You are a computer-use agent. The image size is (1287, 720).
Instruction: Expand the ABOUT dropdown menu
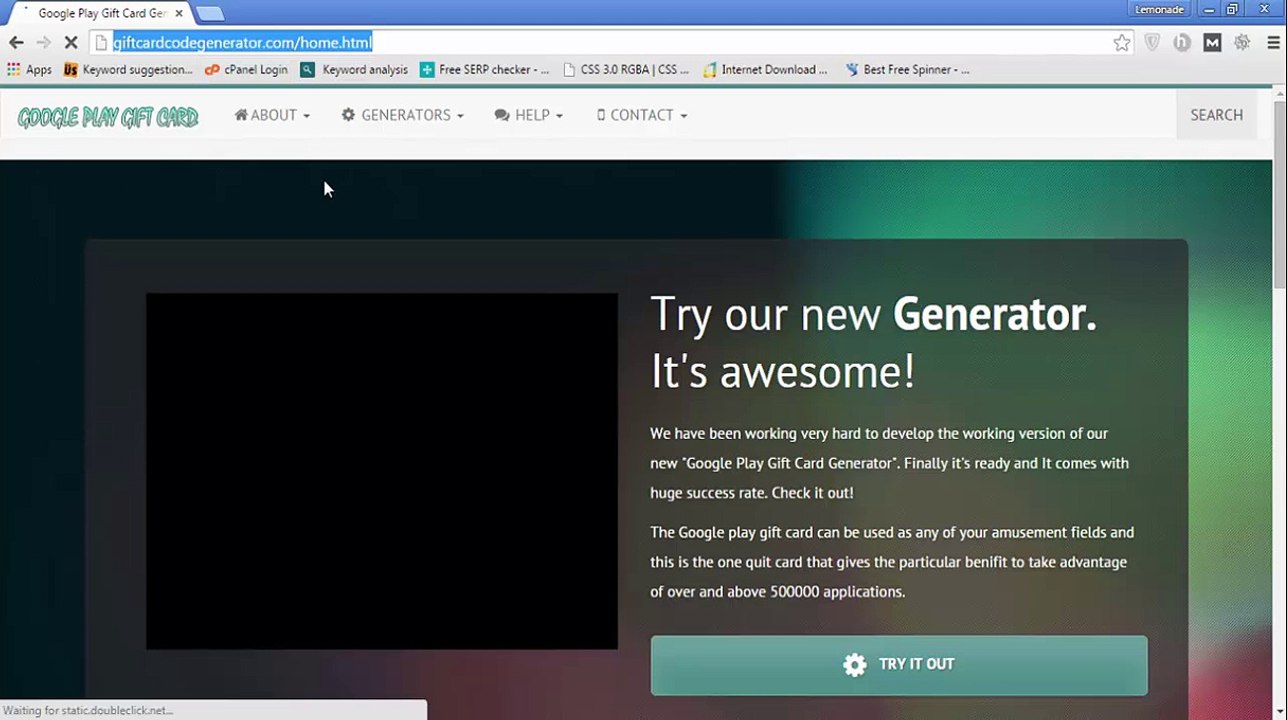pyautogui.click(x=272, y=115)
